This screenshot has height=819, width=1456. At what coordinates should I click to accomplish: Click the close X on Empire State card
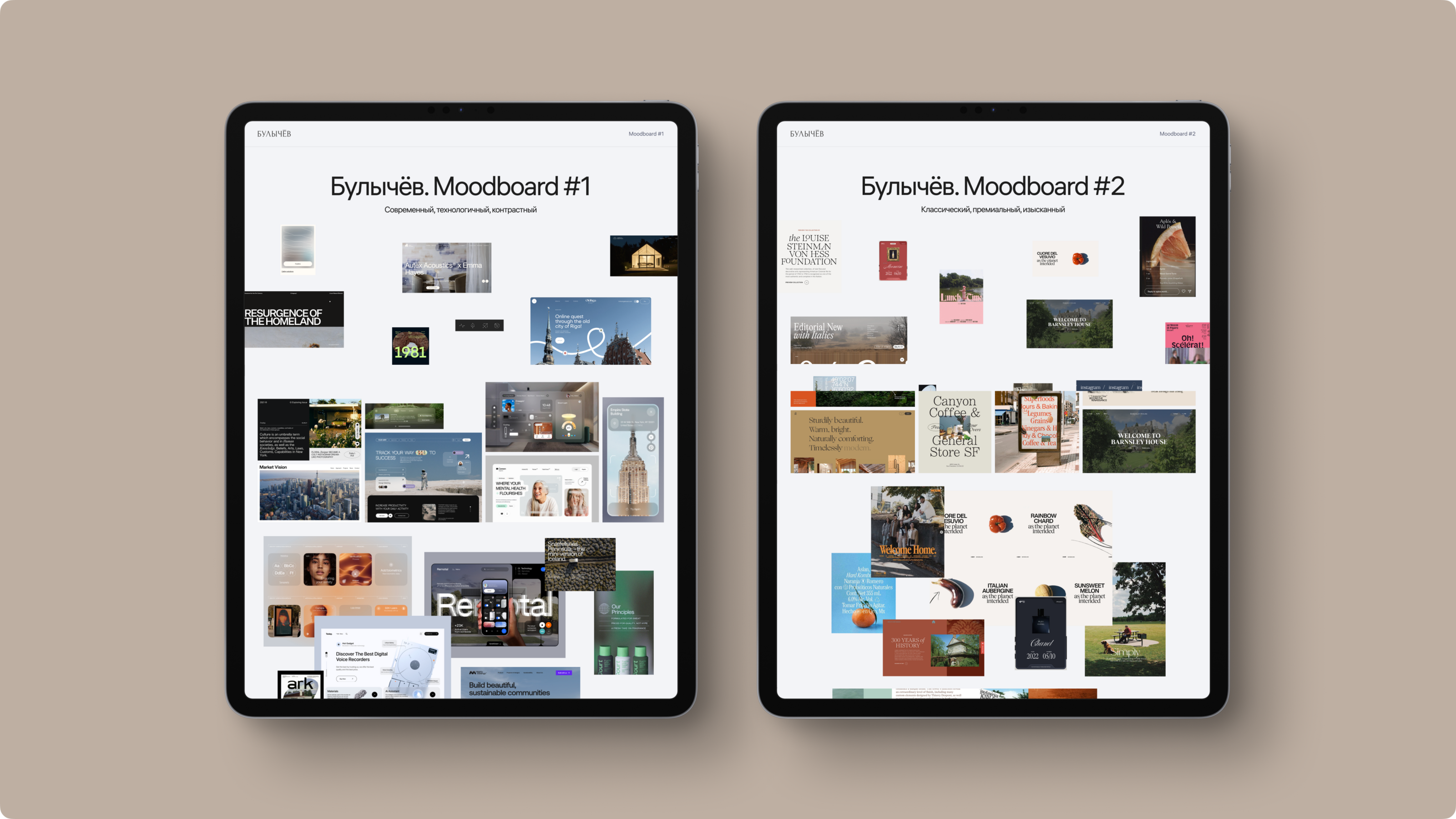pos(651,412)
